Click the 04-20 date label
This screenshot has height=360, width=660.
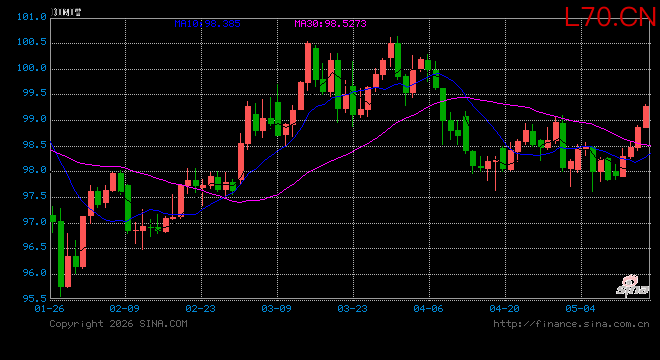pos(505,309)
